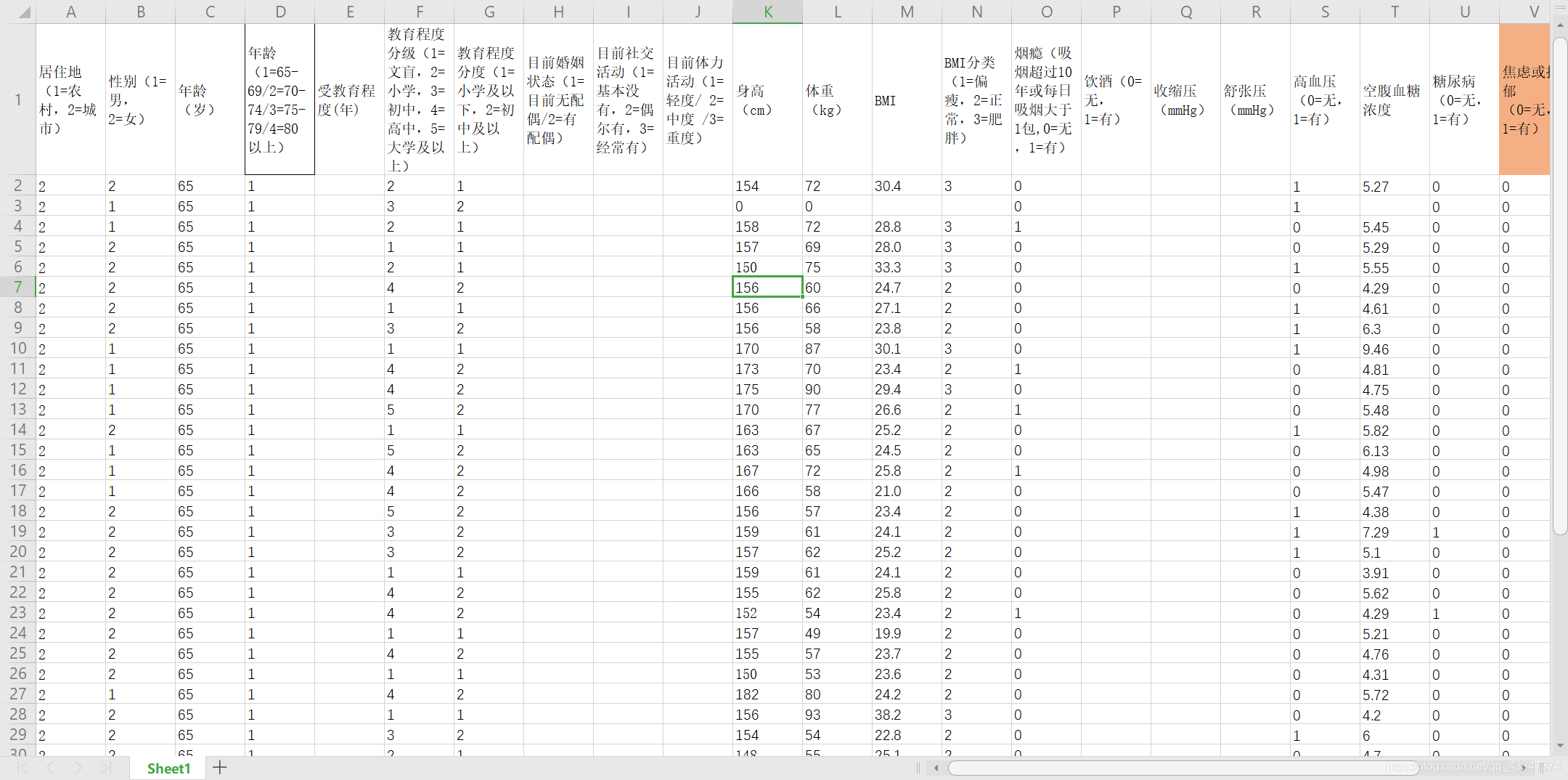Select blood sugar value 9.46
1568x780 pixels.
click(1395, 349)
